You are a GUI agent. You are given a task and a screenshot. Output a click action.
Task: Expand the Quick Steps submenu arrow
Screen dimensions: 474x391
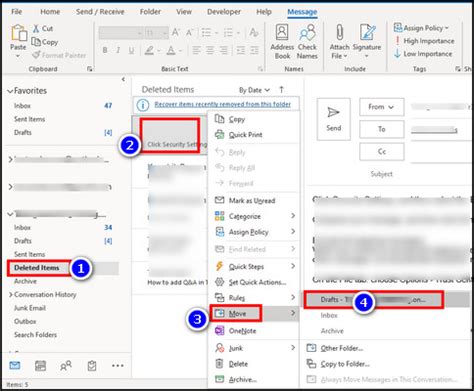293,266
